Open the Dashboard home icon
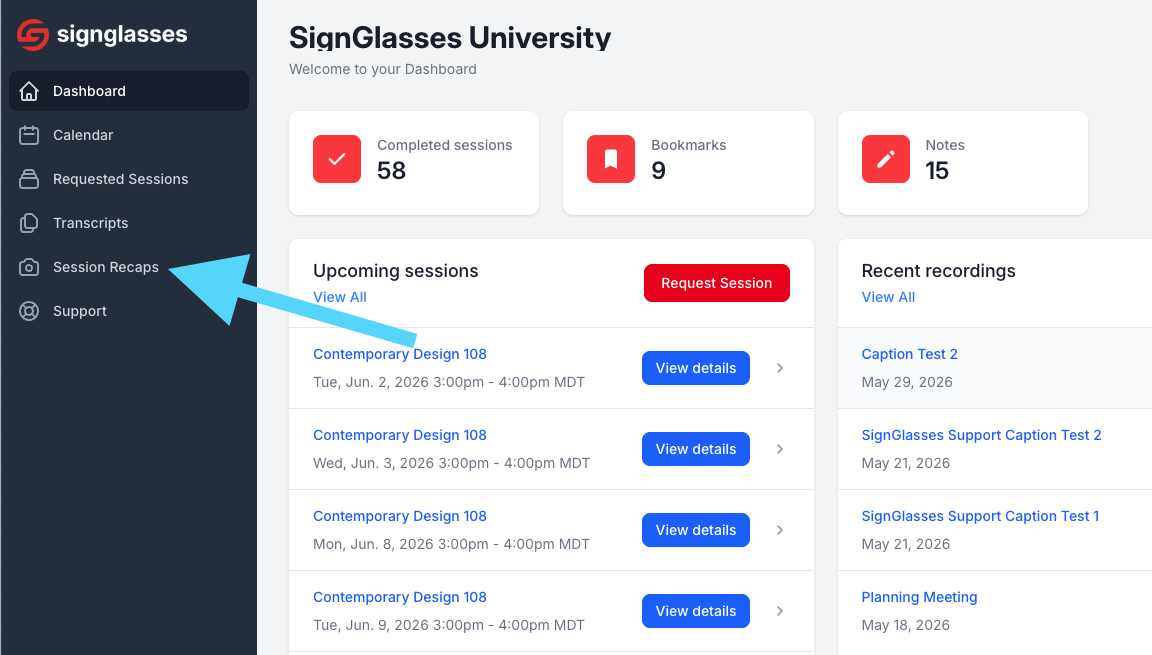The height and width of the screenshot is (655, 1152). tap(29, 91)
